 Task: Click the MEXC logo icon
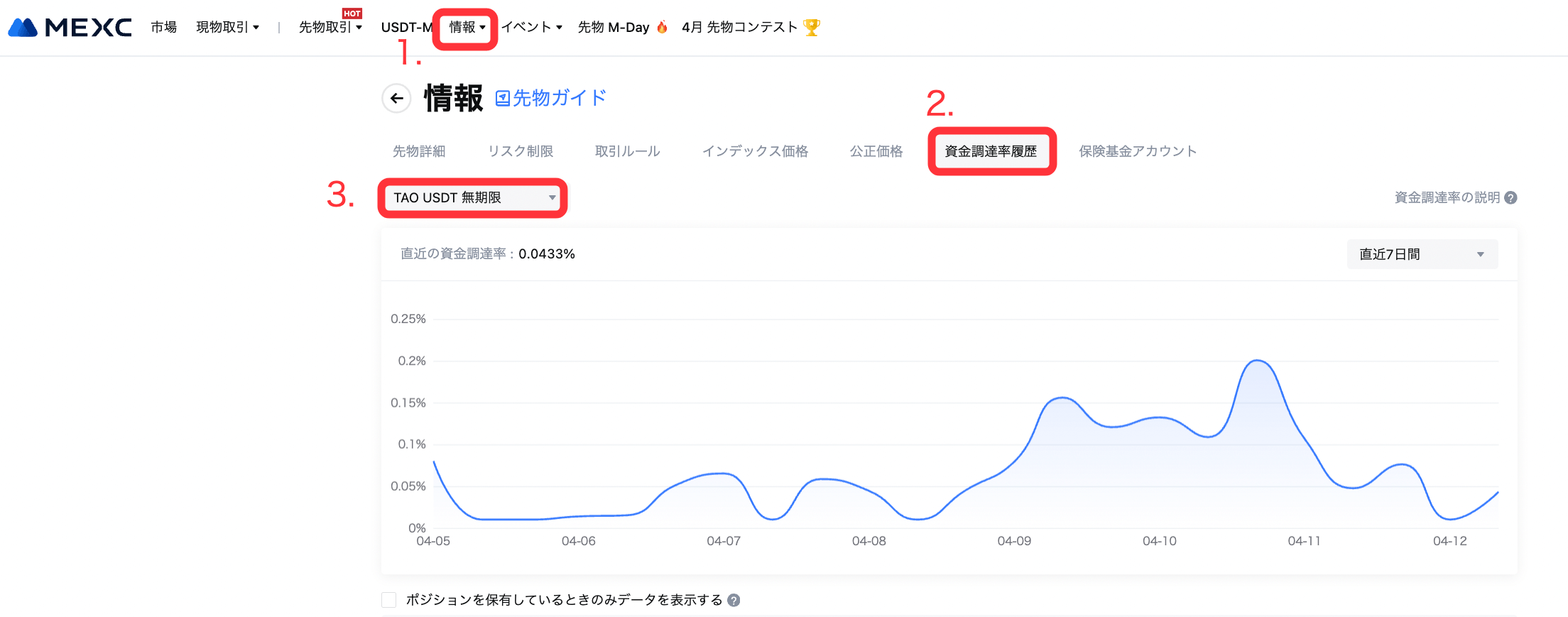click(23, 28)
